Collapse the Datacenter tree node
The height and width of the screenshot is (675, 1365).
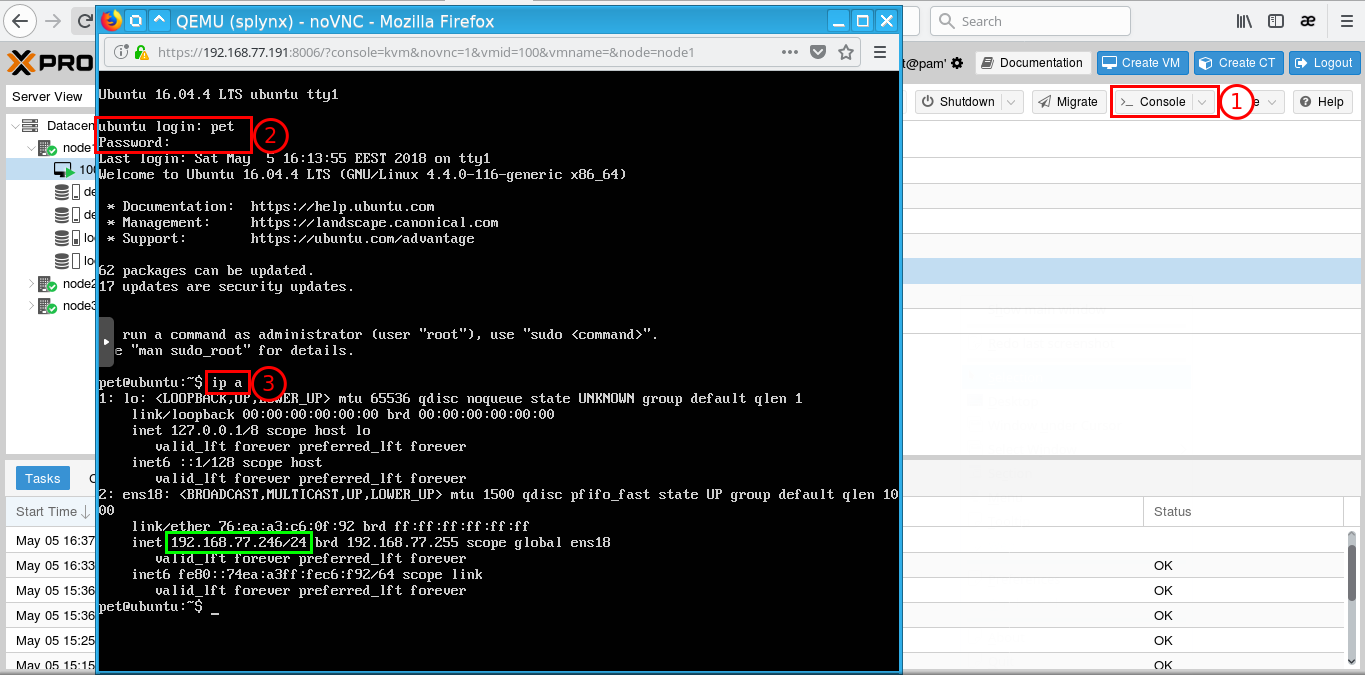[x=14, y=126]
